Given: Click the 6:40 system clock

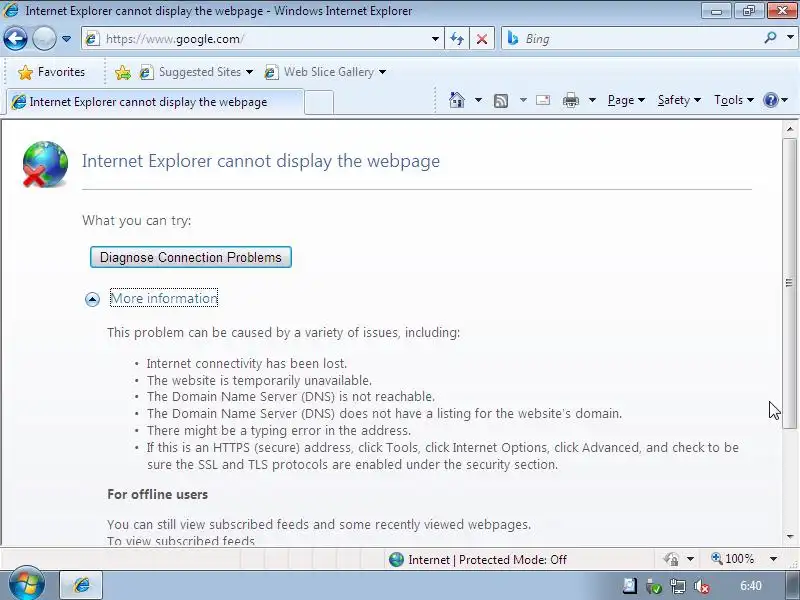Looking at the screenshot, I should click(x=751, y=586).
